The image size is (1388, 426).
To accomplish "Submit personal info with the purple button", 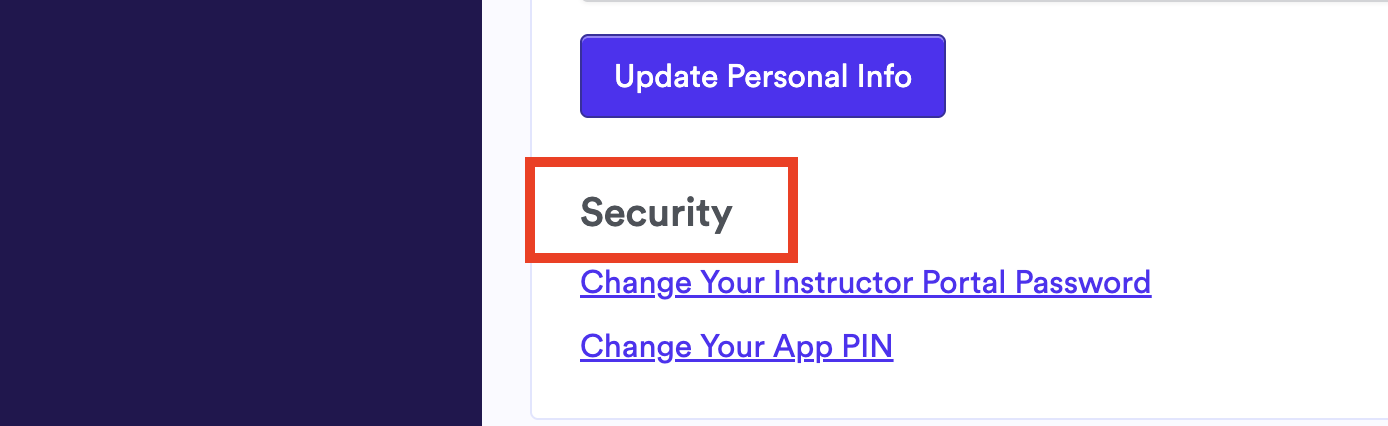I will (x=762, y=77).
